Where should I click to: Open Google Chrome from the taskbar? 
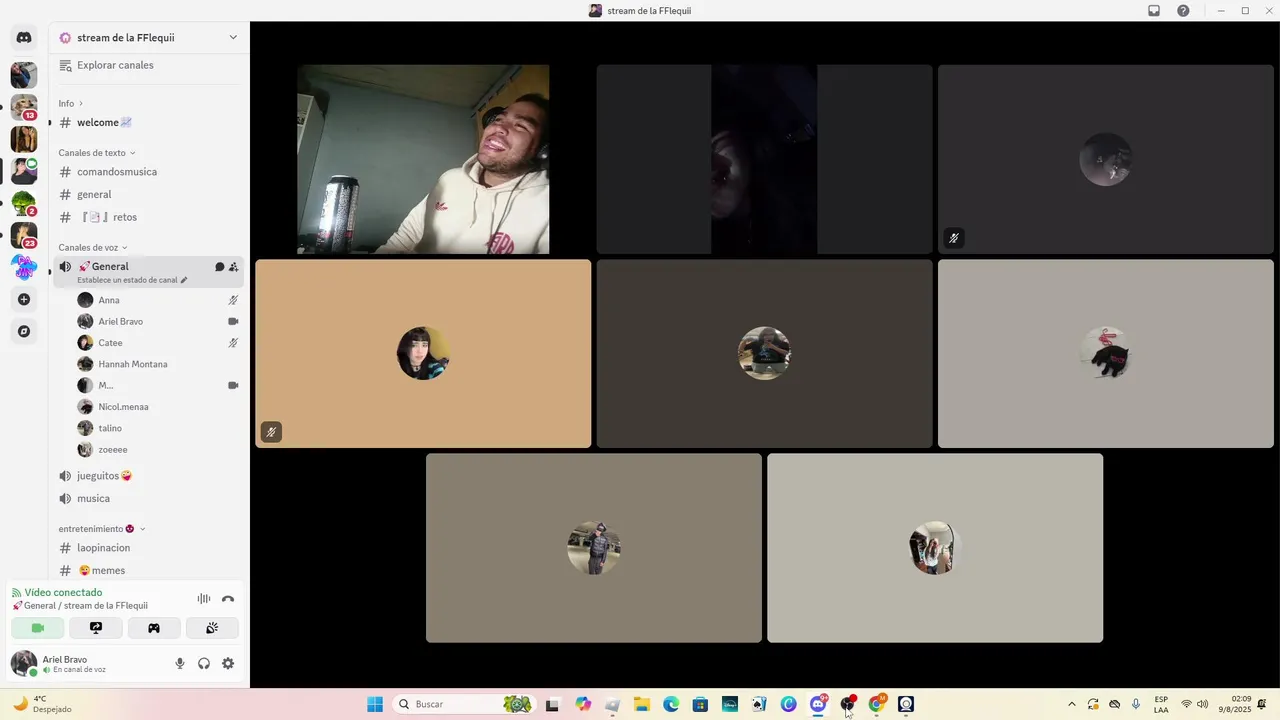(877, 704)
